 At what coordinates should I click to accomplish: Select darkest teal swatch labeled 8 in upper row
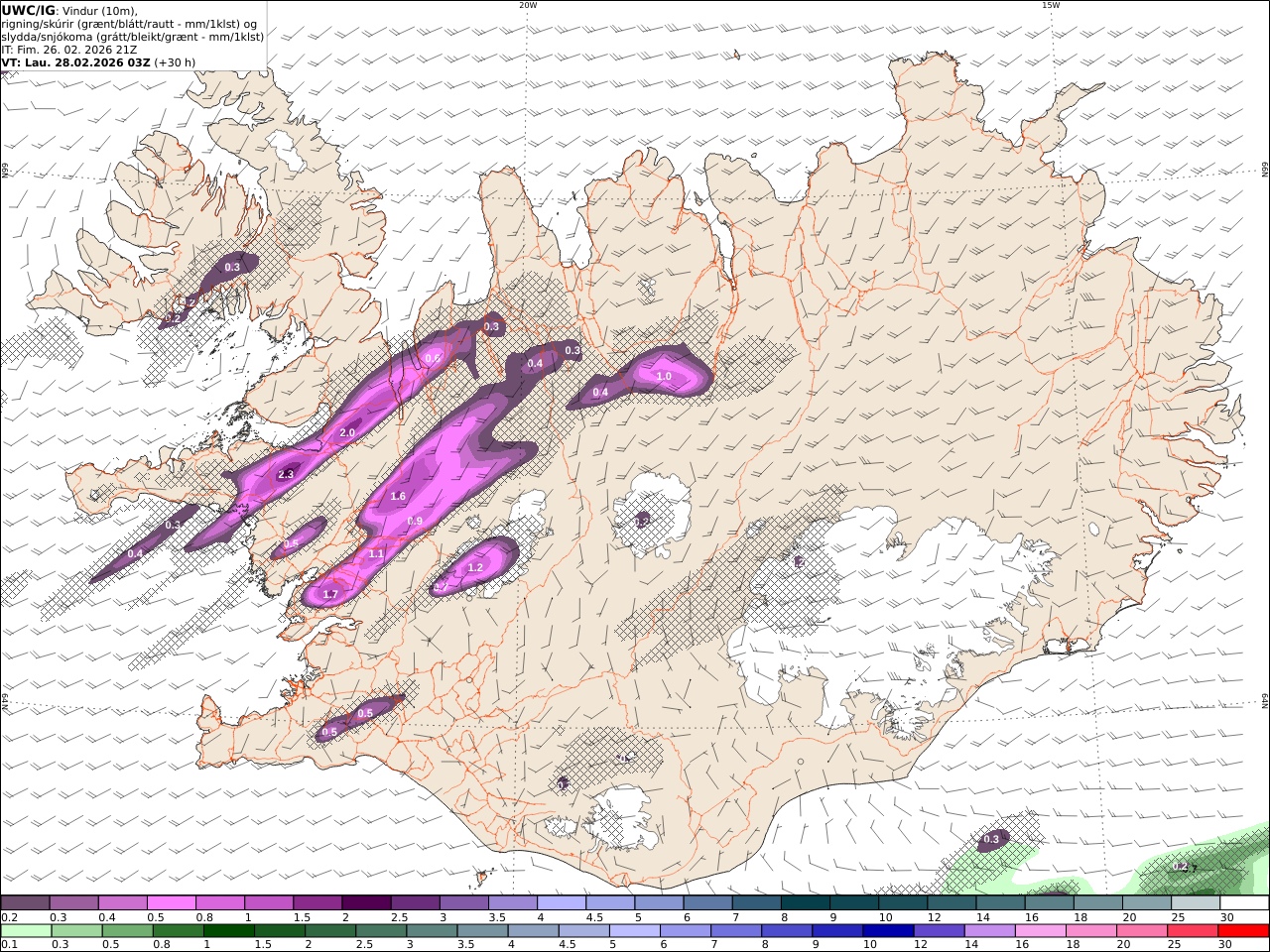(x=805, y=903)
